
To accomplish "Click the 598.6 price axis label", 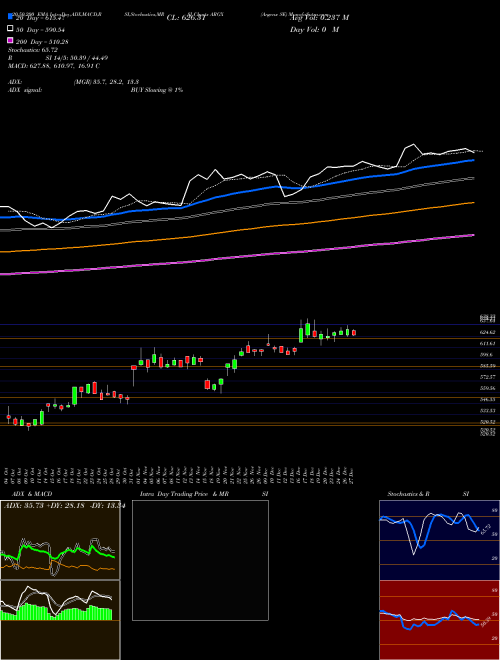I will (x=487, y=354).
